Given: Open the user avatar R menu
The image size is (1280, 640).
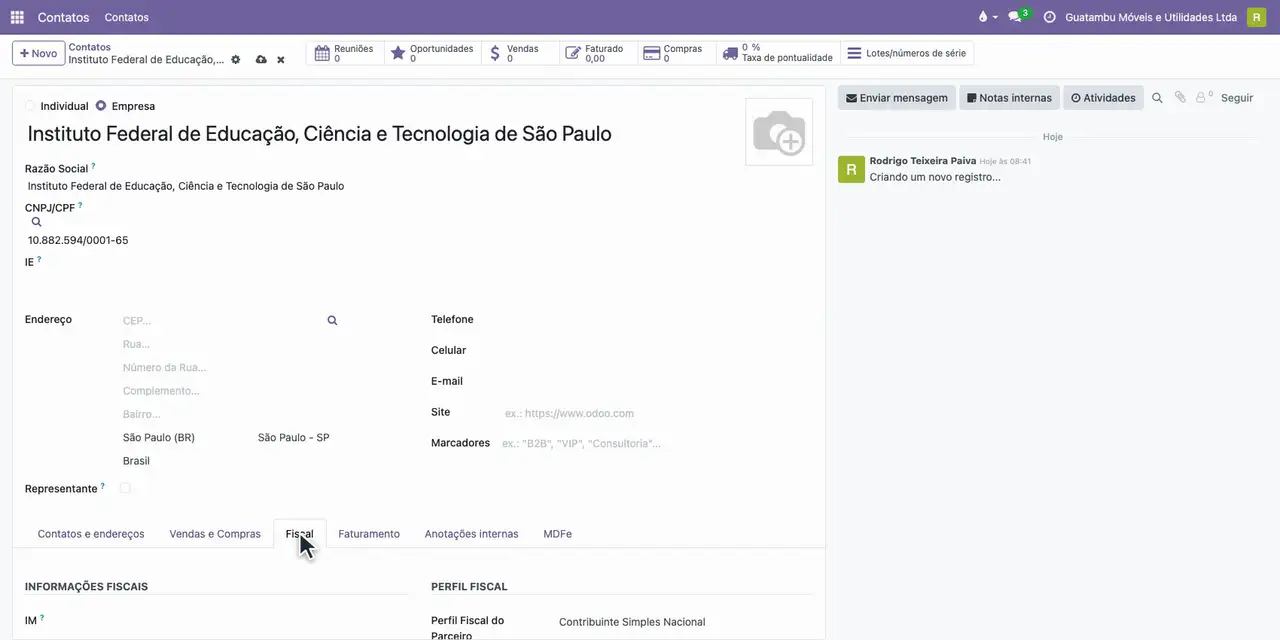Looking at the screenshot, I should (1256, 17).
